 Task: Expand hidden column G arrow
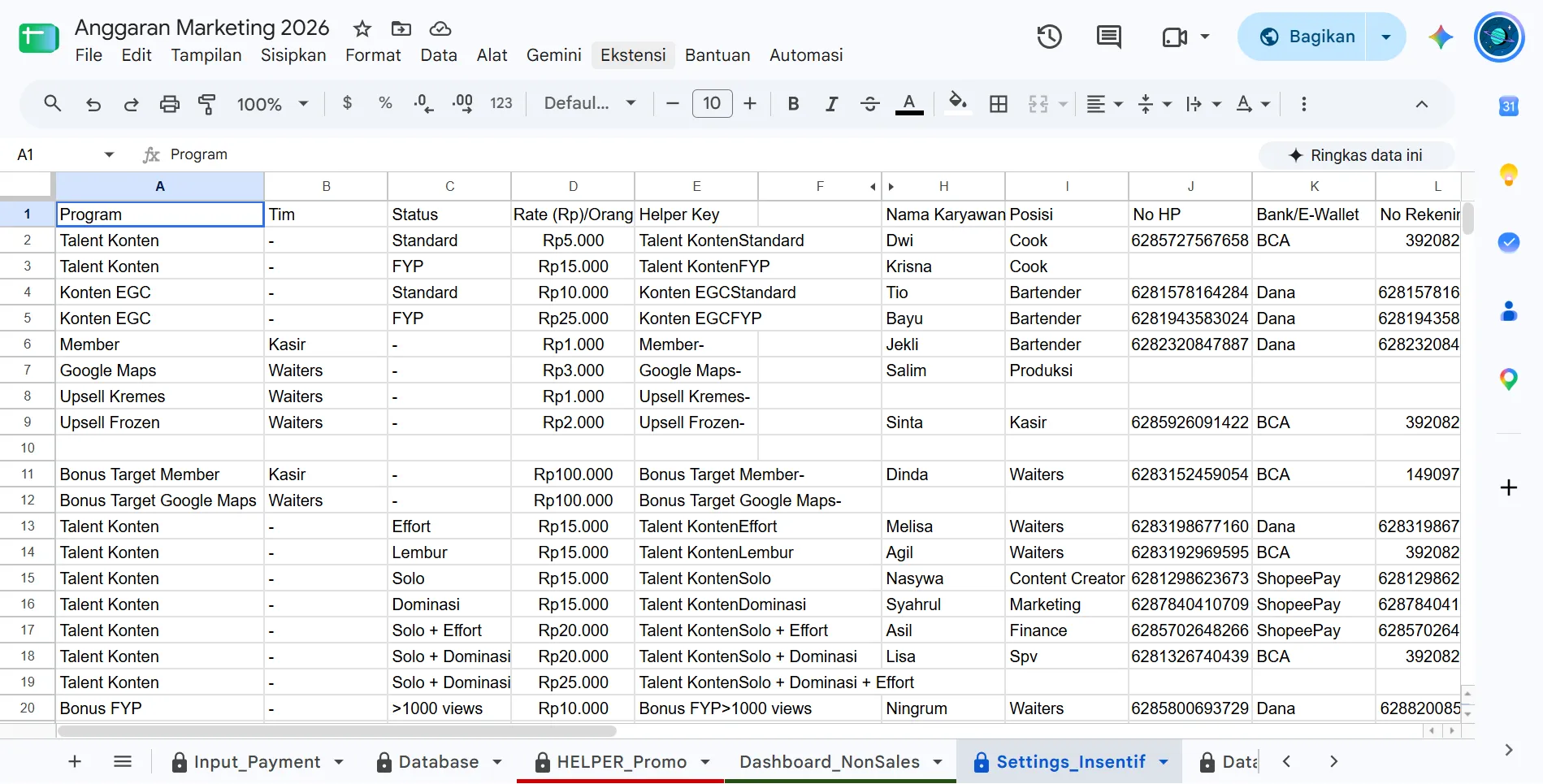pyautogui.click(x=891, y=187)
